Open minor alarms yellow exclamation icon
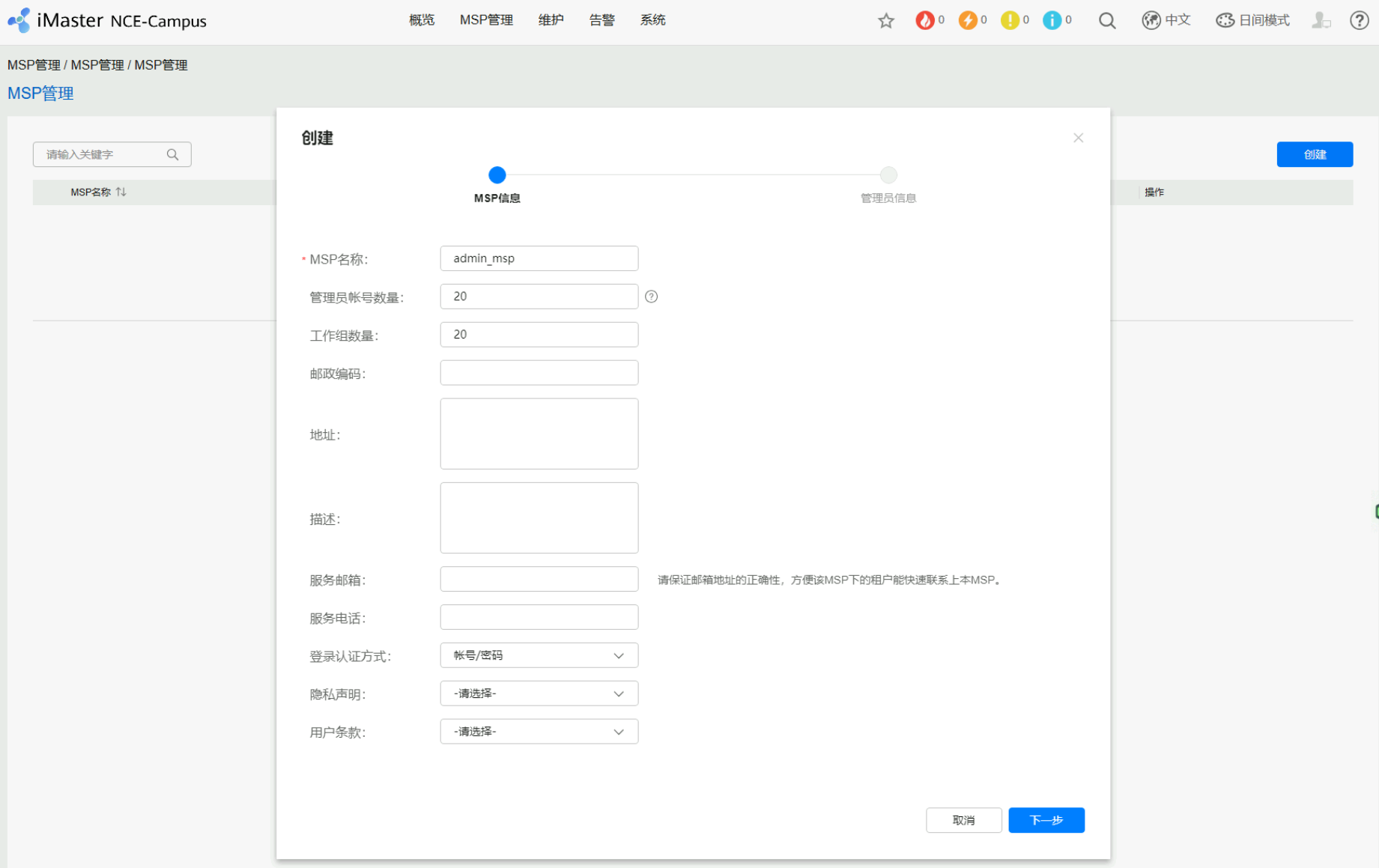The width and height of the screenshot is (1379, 868). tap(1010, 20)
